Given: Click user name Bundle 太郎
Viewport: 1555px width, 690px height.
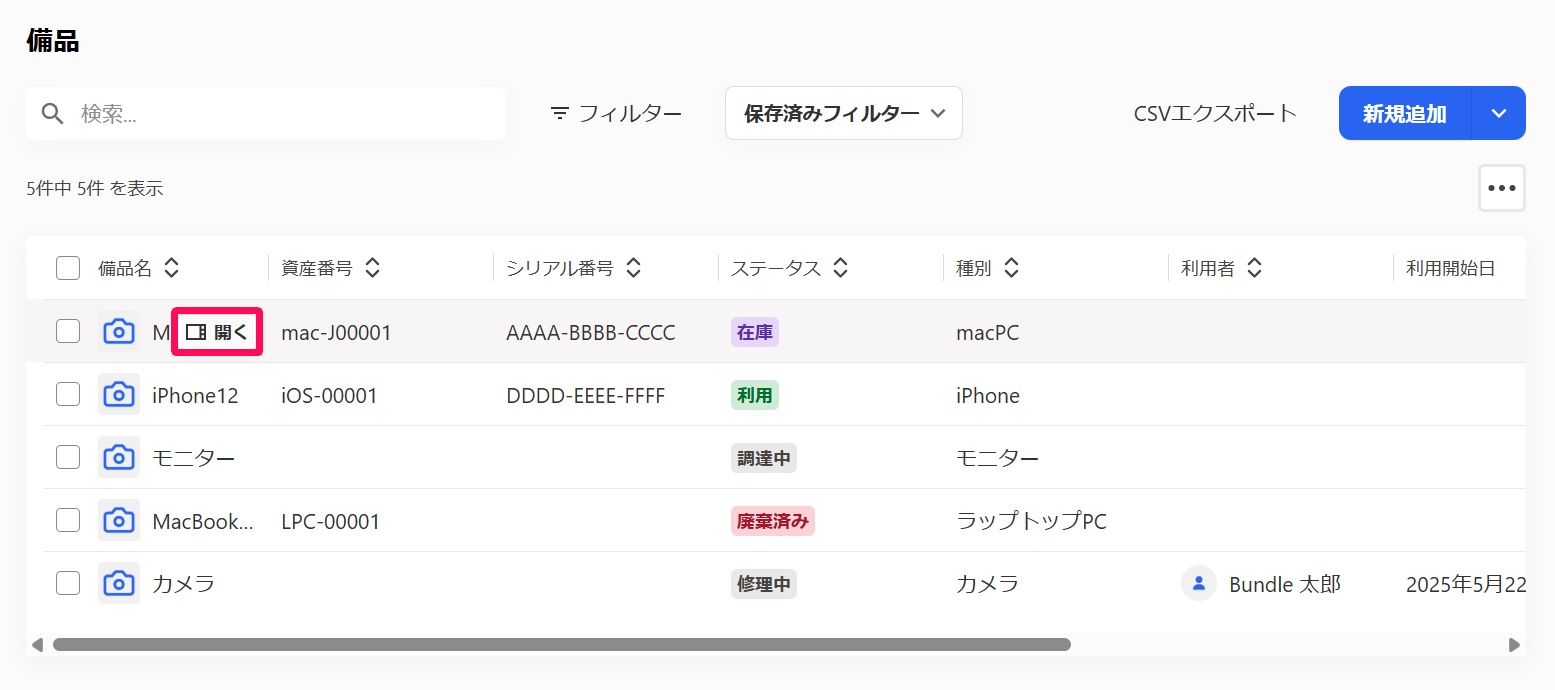Looking at the screenshot, I should click(1285, 584).
